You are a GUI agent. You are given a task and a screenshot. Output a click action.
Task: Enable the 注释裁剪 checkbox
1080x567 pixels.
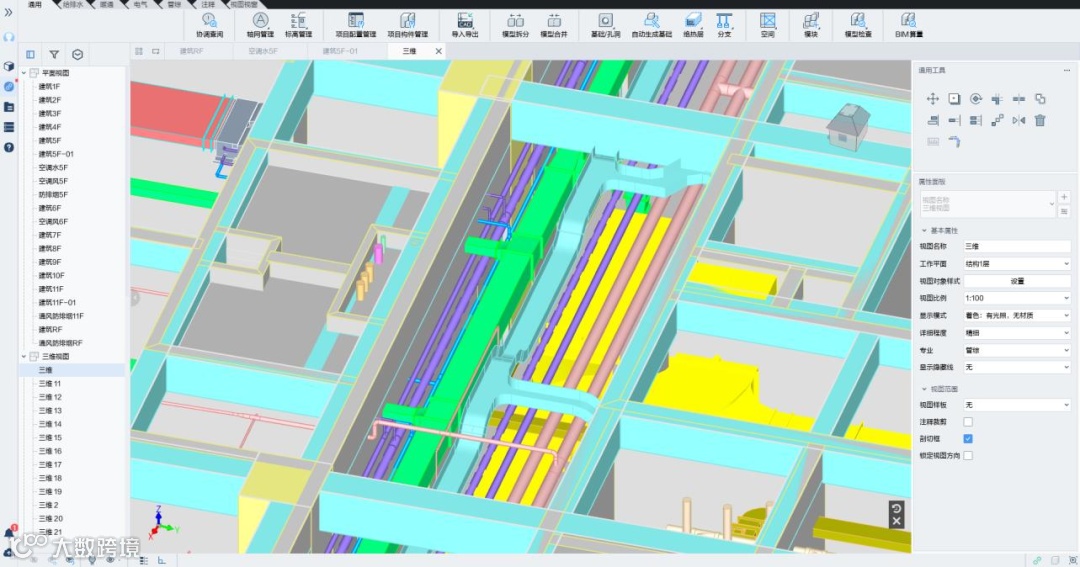[x=967, y=422]
